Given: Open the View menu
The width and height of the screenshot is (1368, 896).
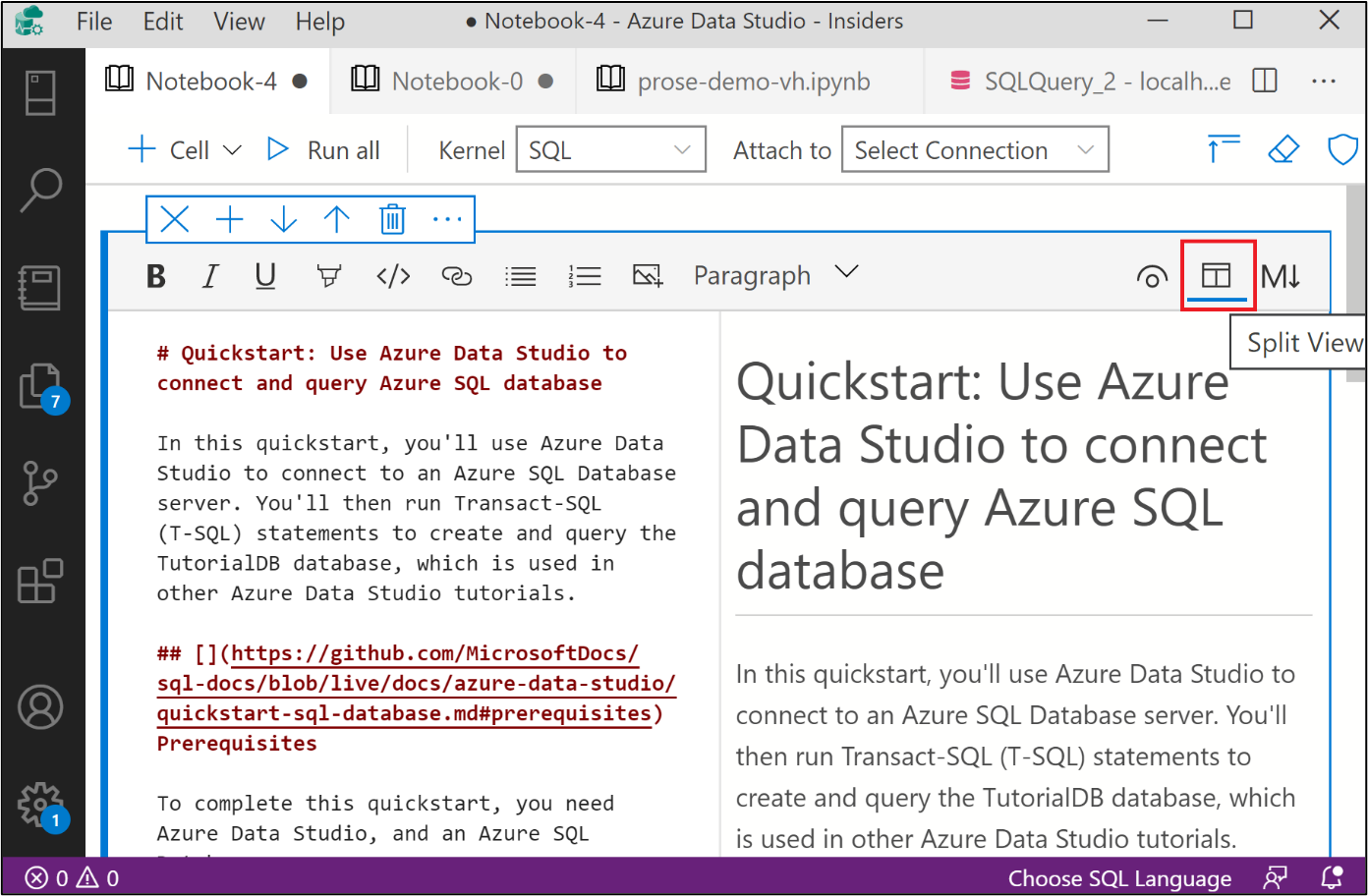Looking at the screenshot, I should tap(239, 22).
